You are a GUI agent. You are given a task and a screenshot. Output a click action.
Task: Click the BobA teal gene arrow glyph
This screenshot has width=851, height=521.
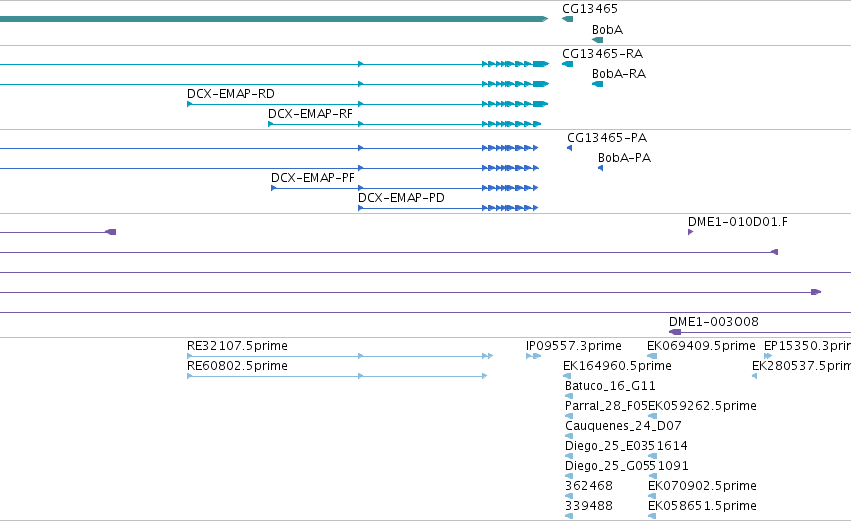tap(598, 40)
